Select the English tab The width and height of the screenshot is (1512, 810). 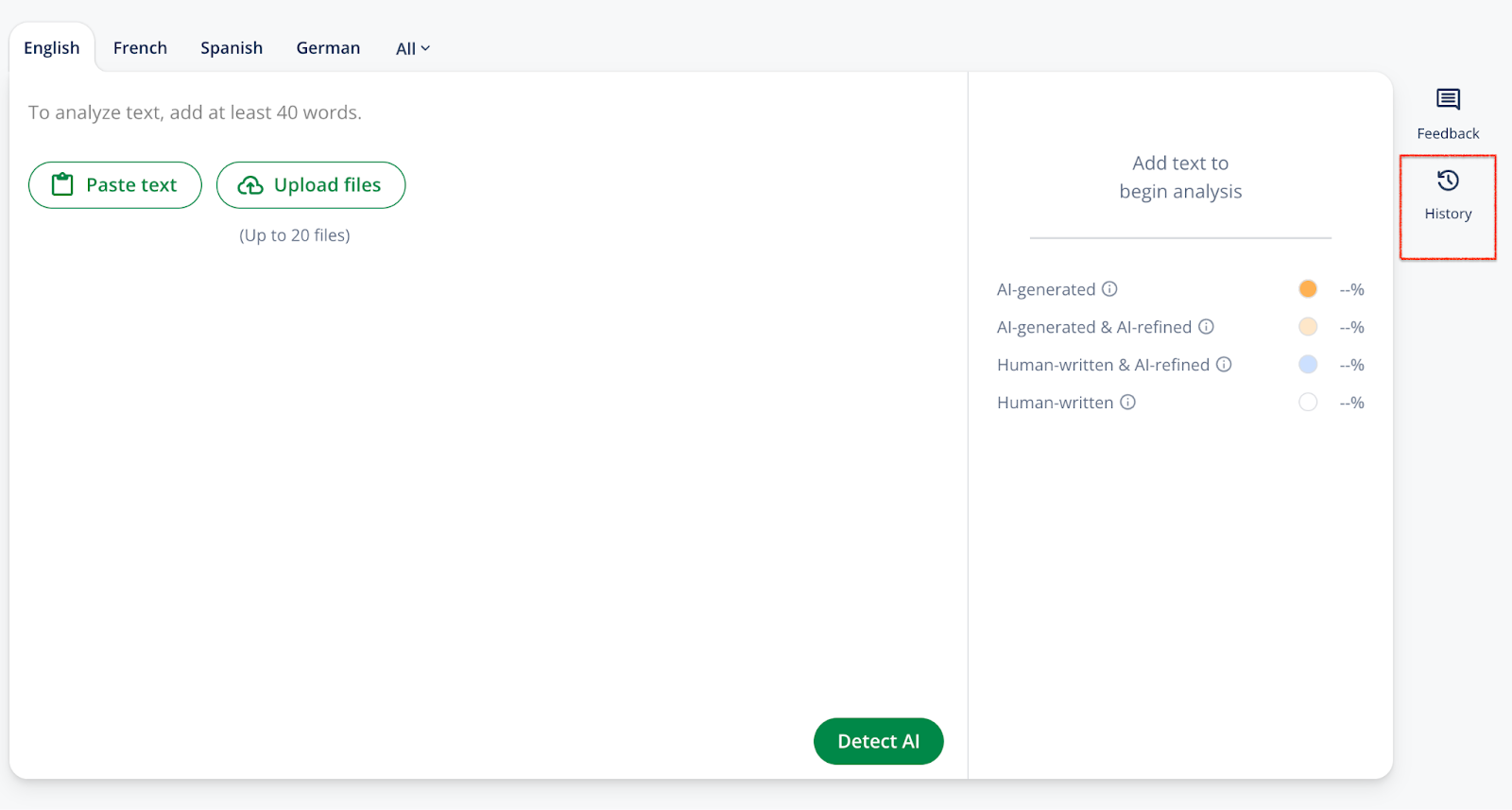pos(52,48)
